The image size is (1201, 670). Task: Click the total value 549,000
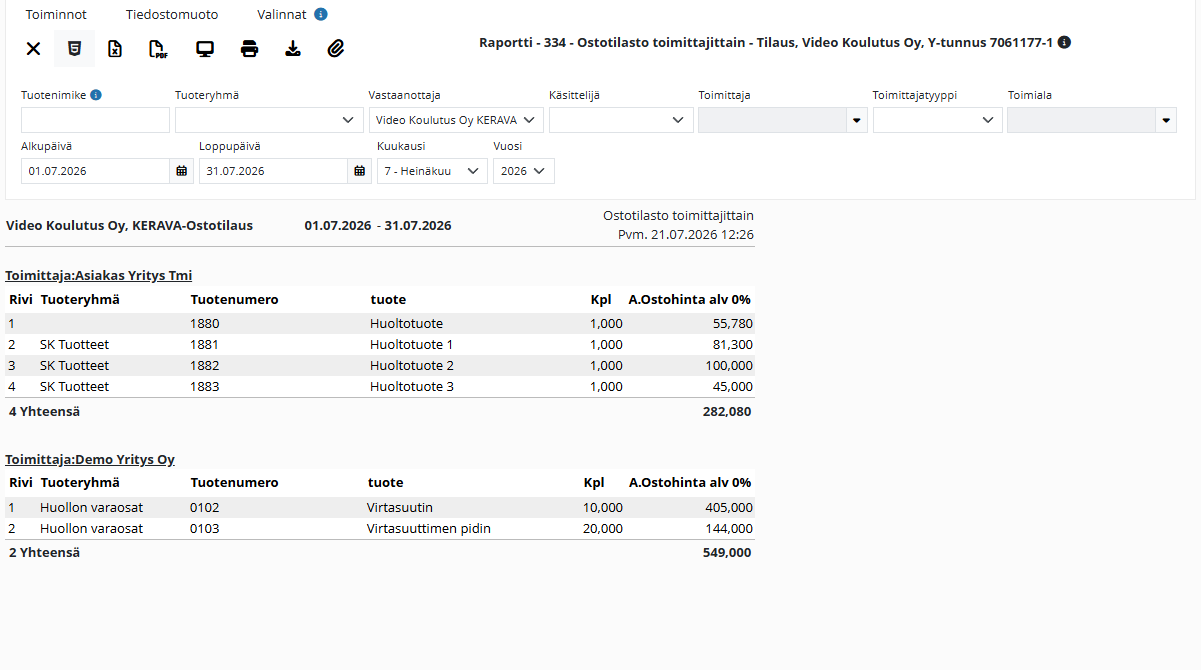click(x=727, y=552)
